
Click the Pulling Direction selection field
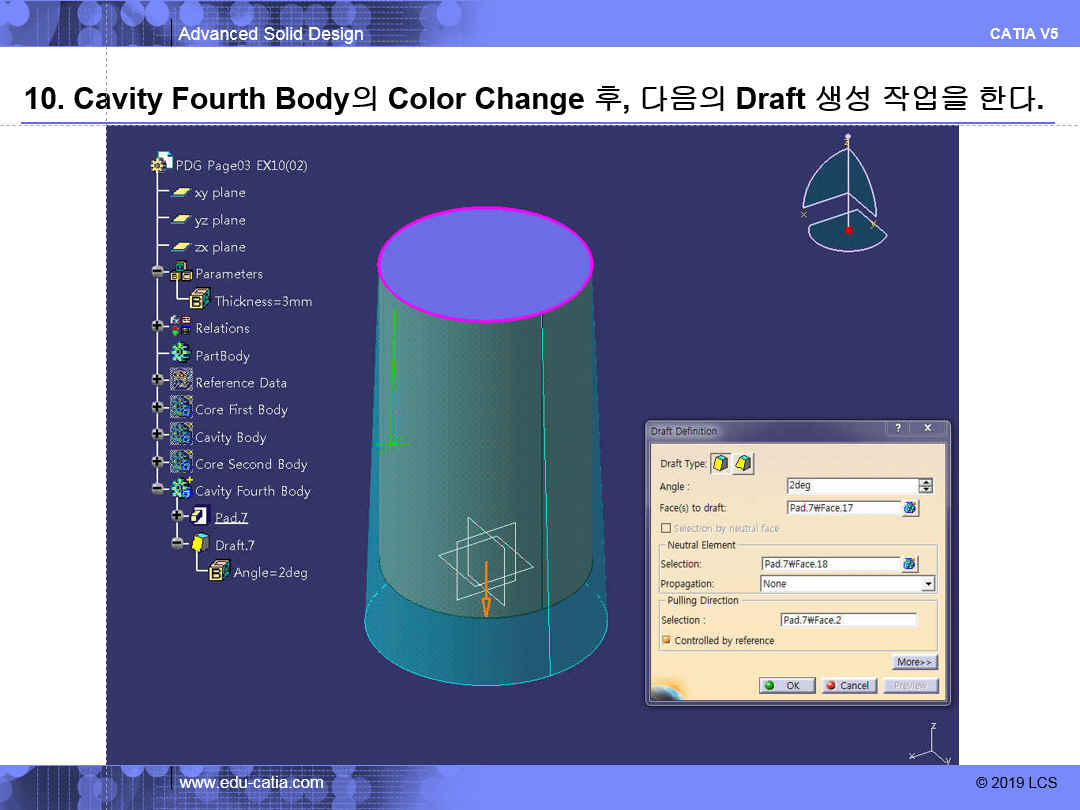[848, 620]
